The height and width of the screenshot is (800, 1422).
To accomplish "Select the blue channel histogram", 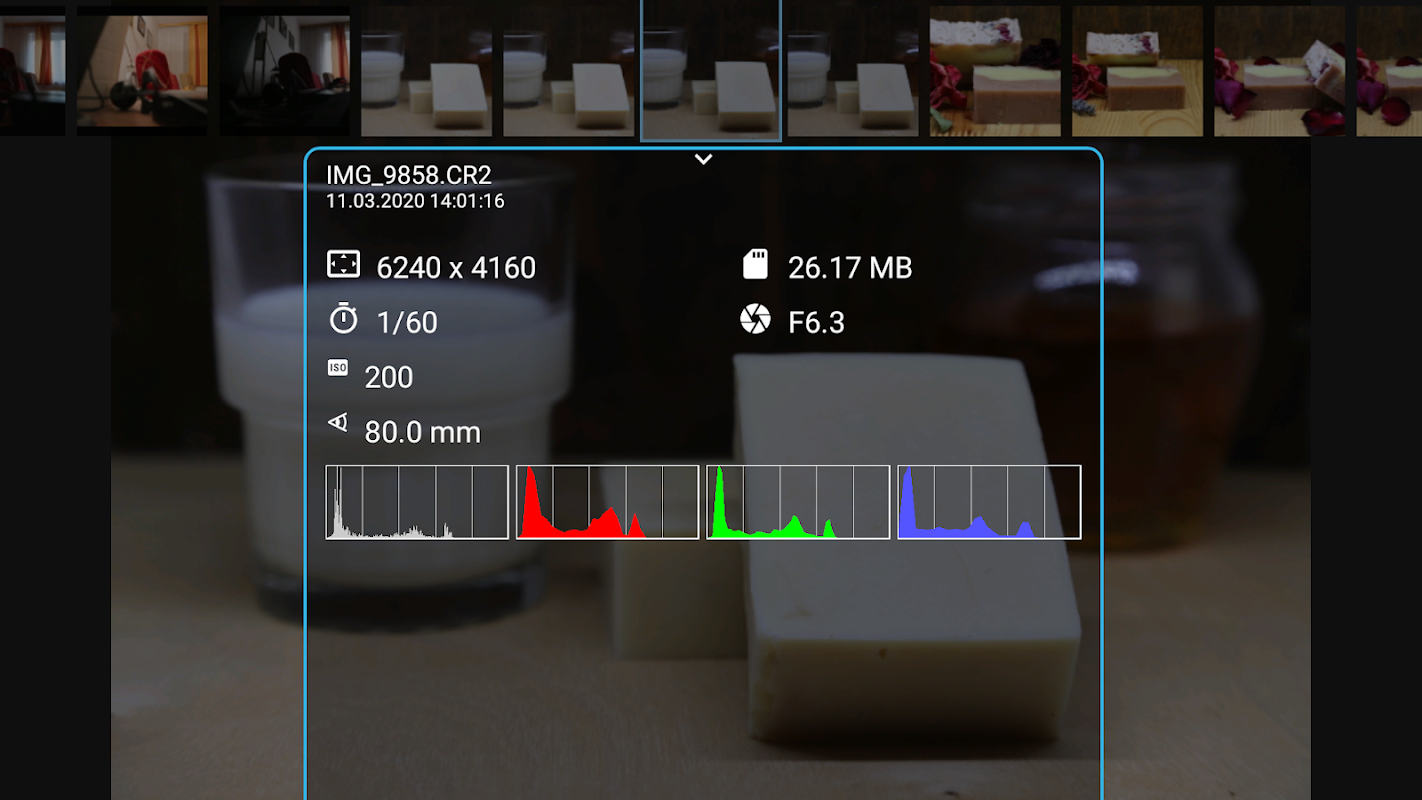I will click(x=989, y=502).
